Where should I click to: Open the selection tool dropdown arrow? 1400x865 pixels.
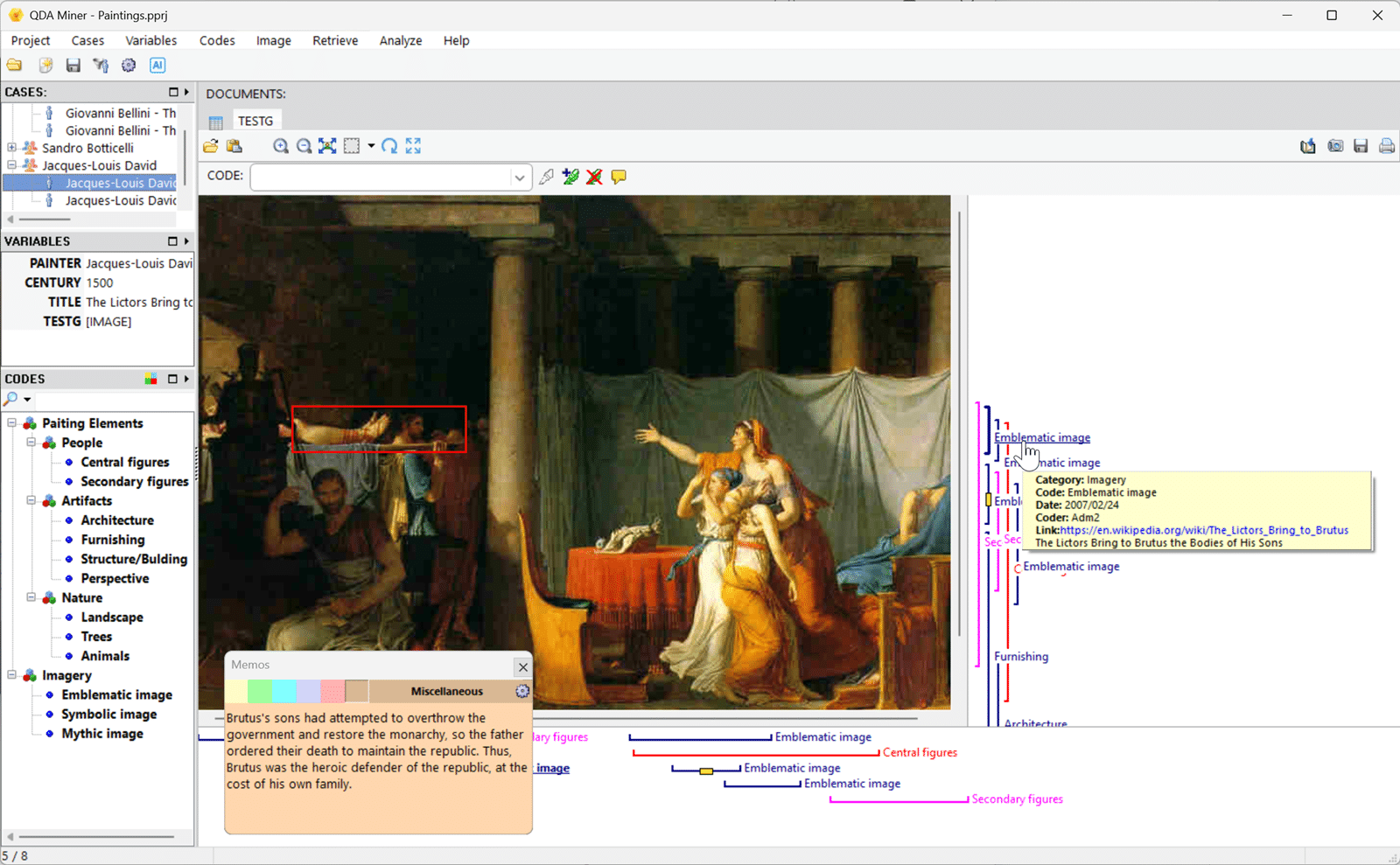(x=371, y=146)
